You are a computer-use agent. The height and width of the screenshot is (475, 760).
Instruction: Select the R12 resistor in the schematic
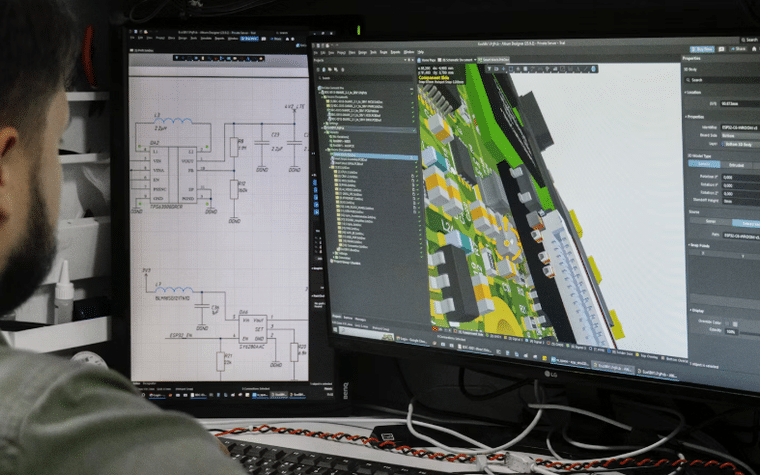[234, 189]
